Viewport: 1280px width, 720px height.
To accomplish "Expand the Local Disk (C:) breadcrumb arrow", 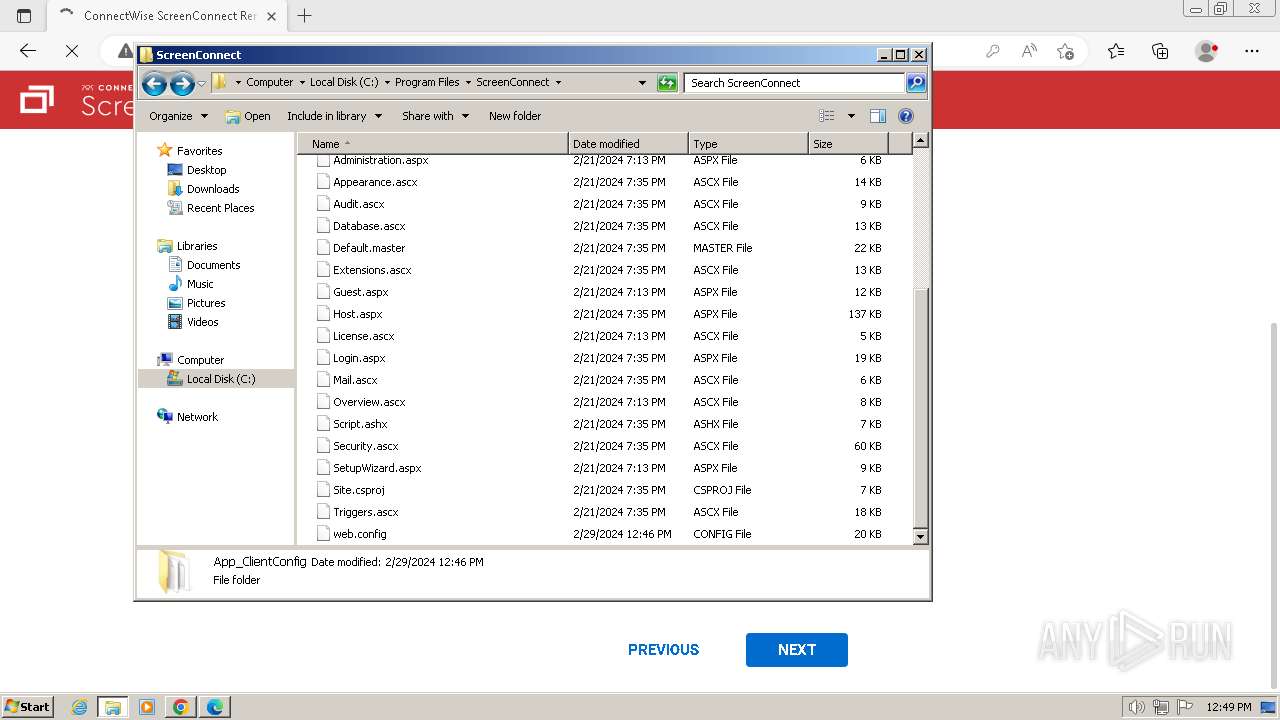I will point(387,83).
